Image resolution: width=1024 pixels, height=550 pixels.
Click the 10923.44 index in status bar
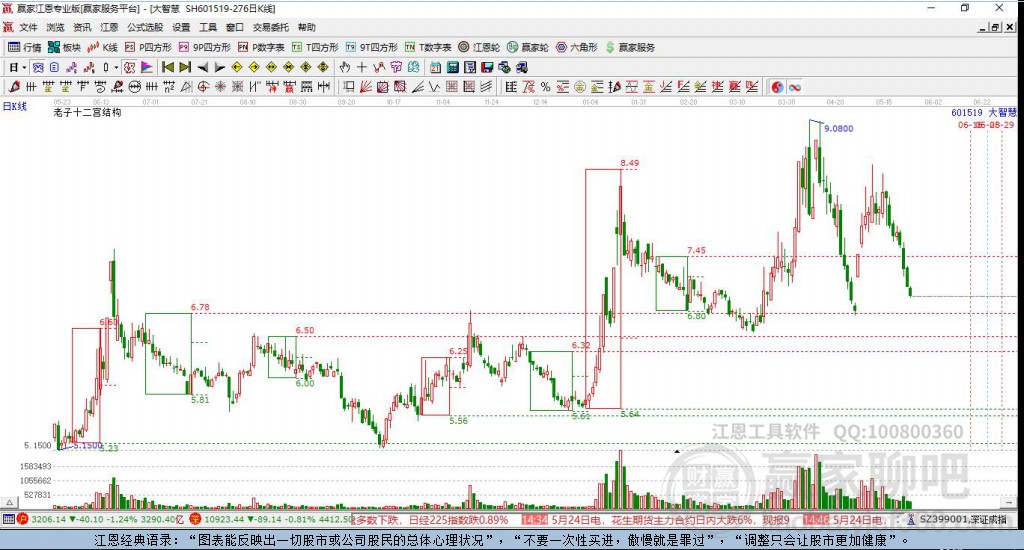tap(224, 519)
